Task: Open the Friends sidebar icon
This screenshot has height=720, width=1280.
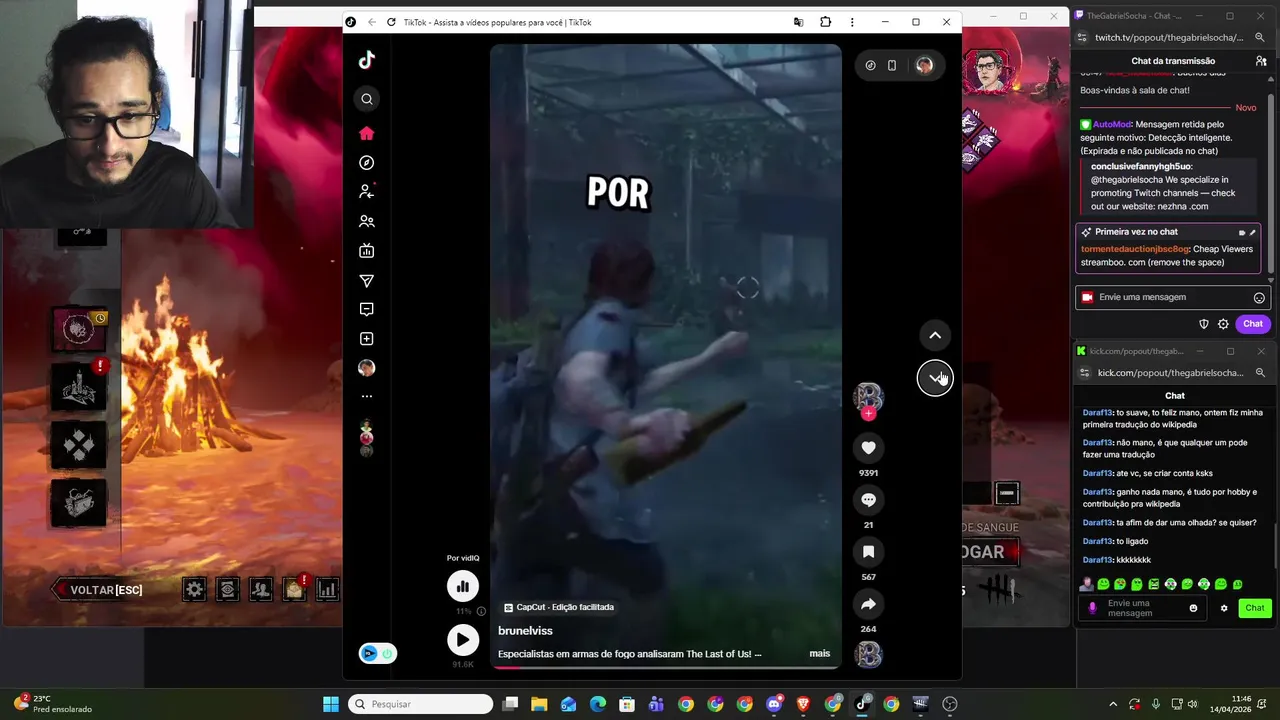Action: (x=367, y=221)
